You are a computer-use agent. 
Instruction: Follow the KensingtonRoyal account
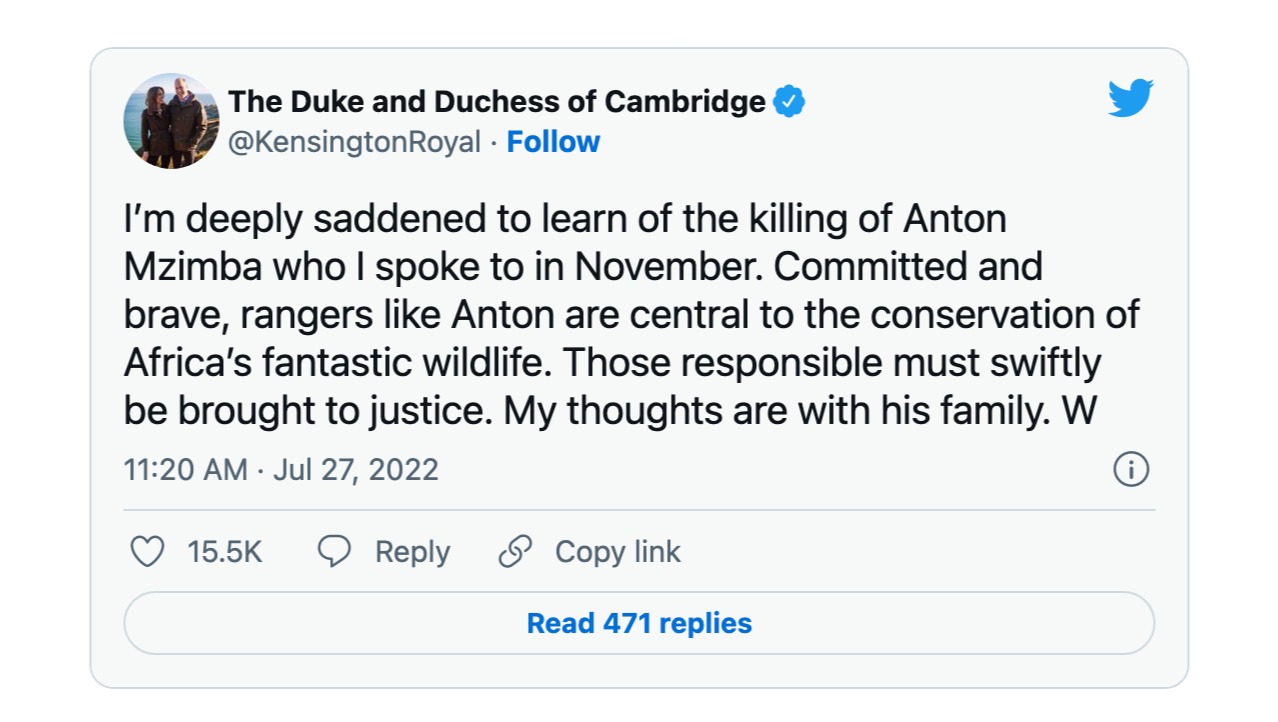(553, 142)
